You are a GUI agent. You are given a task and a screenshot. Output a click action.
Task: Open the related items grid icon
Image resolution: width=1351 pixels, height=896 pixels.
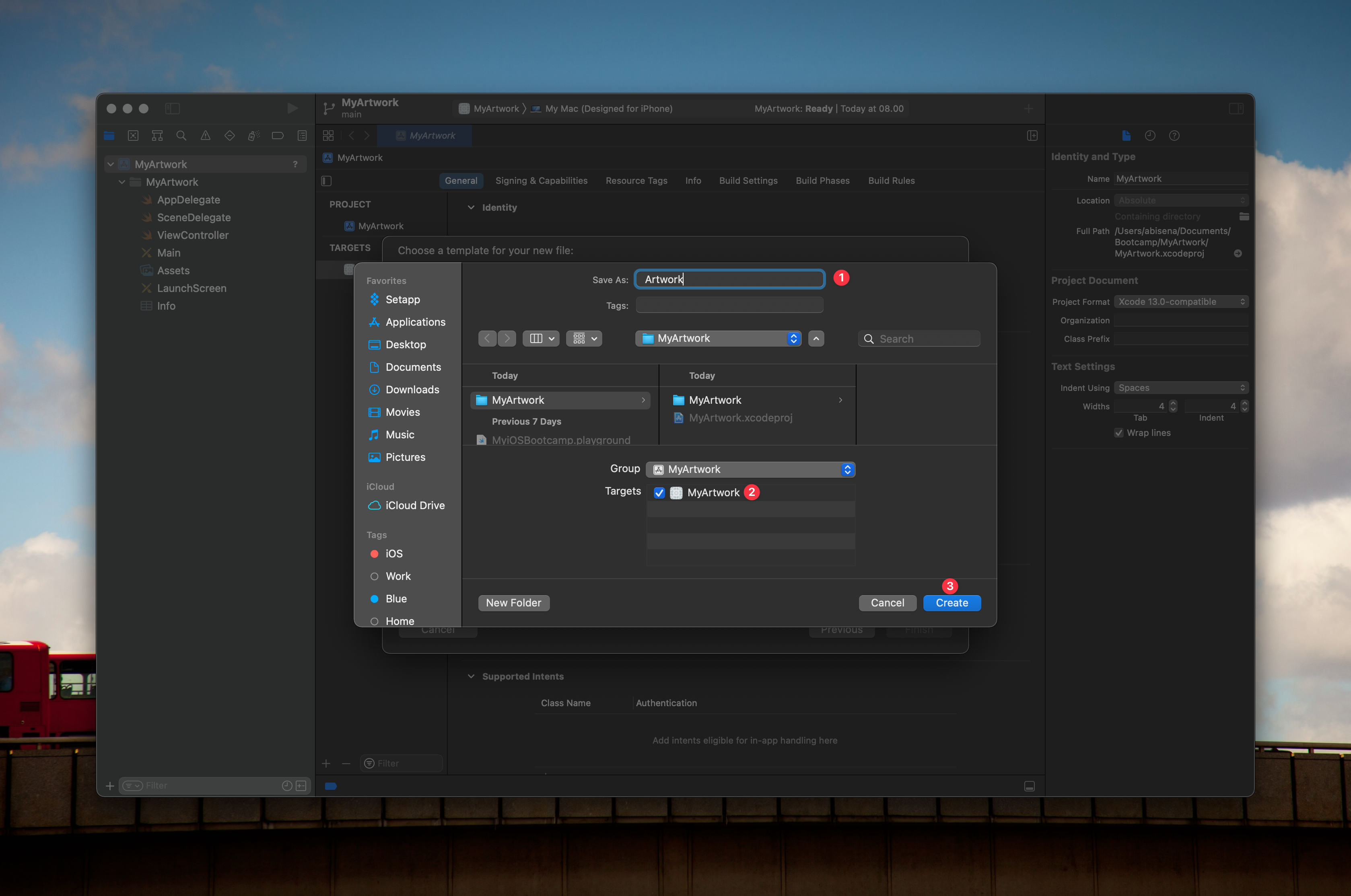(x=328, y=136)
